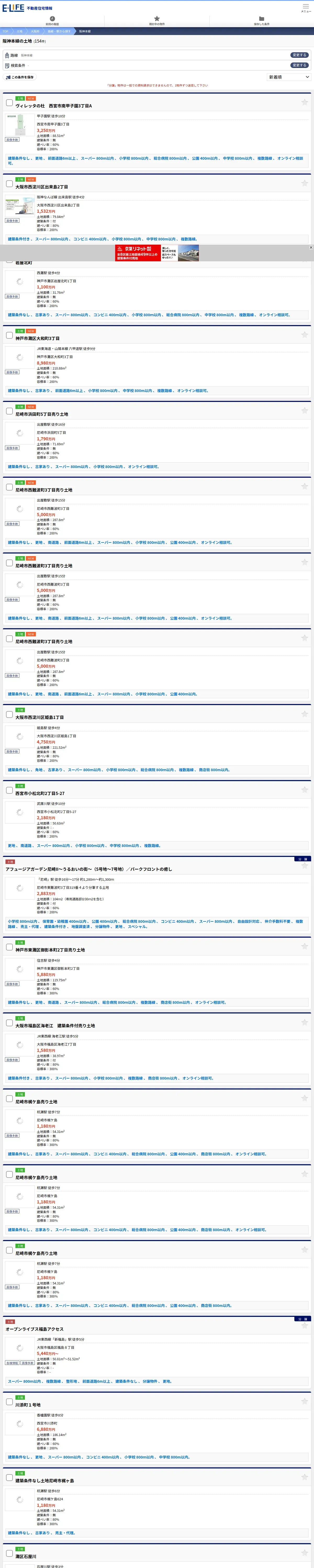
Task: Click 間取情報 on オープンライブス福島アクセス
Action: click(12, 1363)
